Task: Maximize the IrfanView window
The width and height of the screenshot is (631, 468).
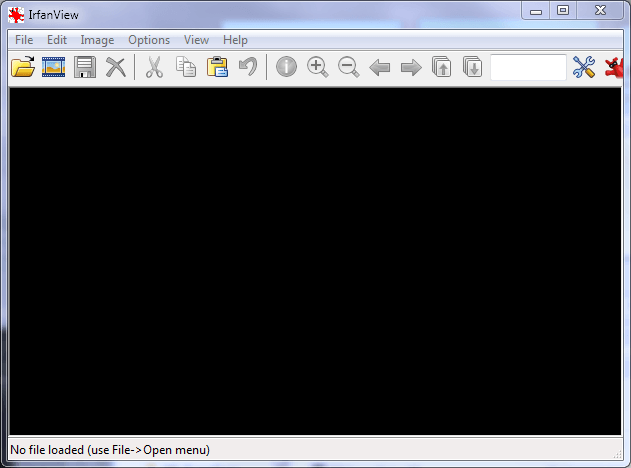Action: tap(563, 10)
